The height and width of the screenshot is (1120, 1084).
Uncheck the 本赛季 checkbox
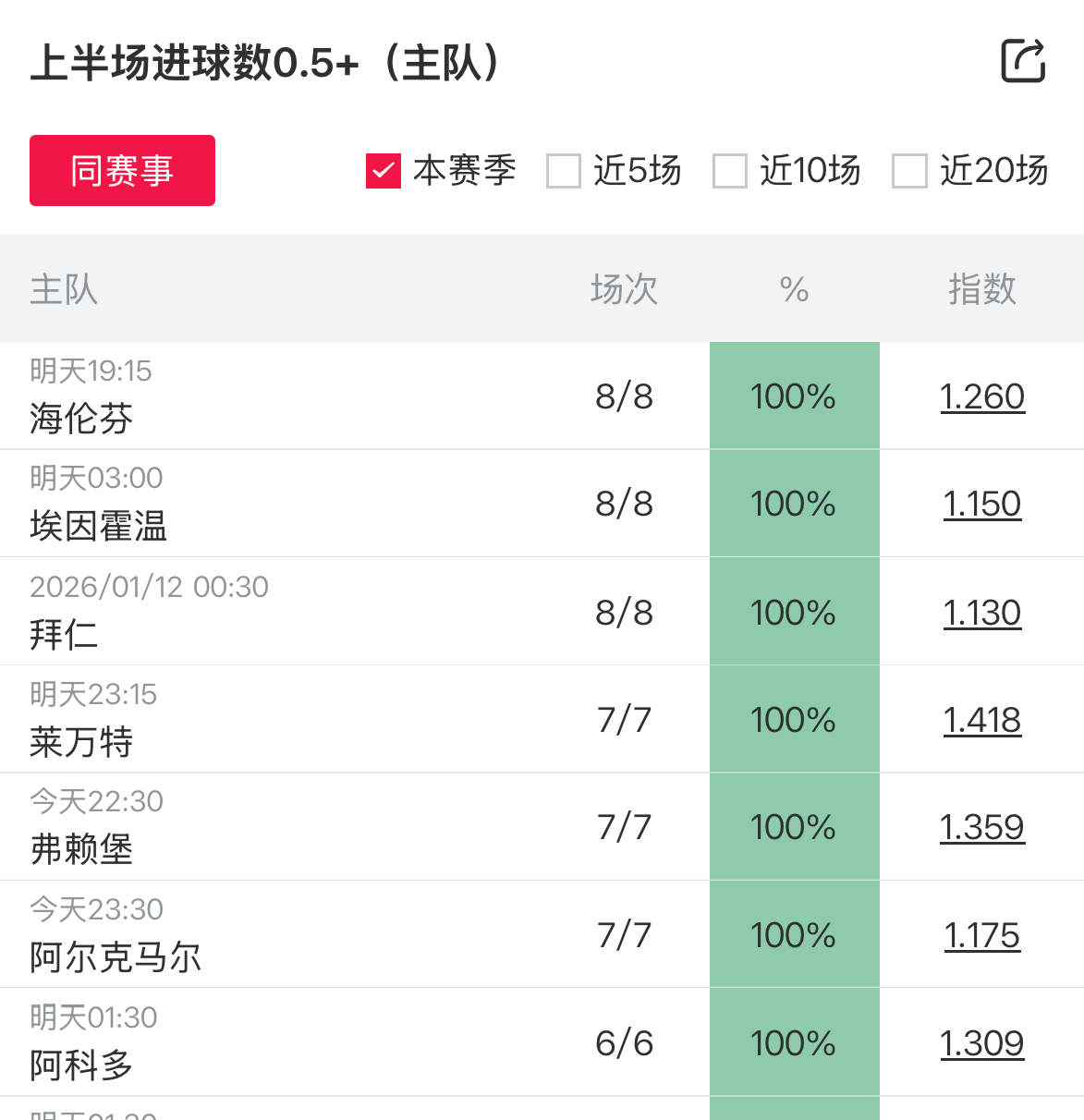point(384,171)
